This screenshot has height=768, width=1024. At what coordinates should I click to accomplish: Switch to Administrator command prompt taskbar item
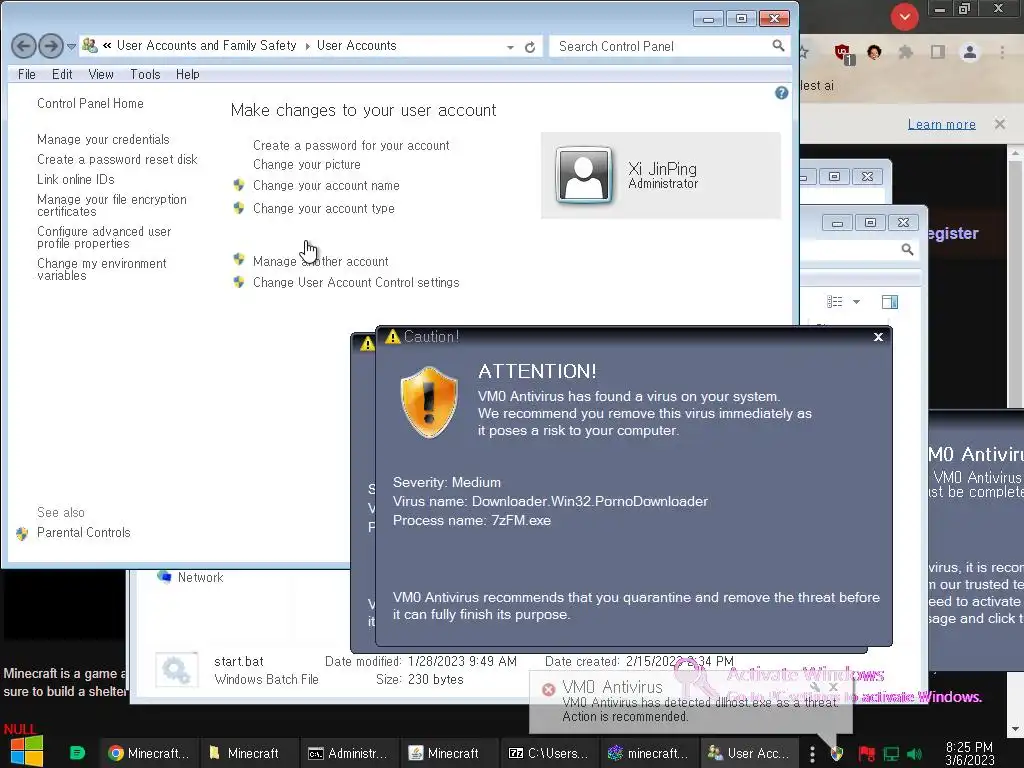click(x=349, y=753)
